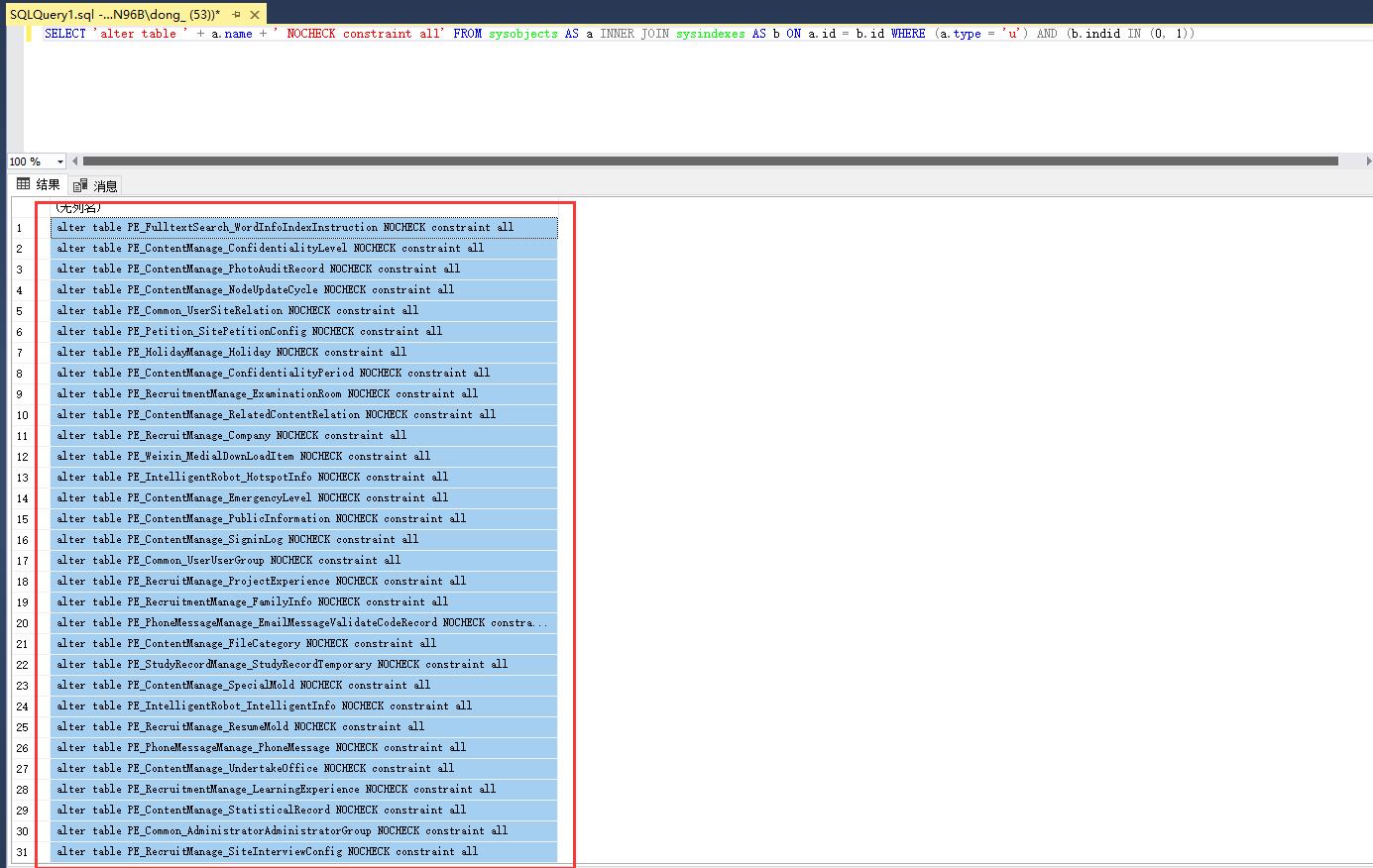Click the editor's right scroll arrow
This screenshot has width=1373, height=868.
pos(1368,162)
